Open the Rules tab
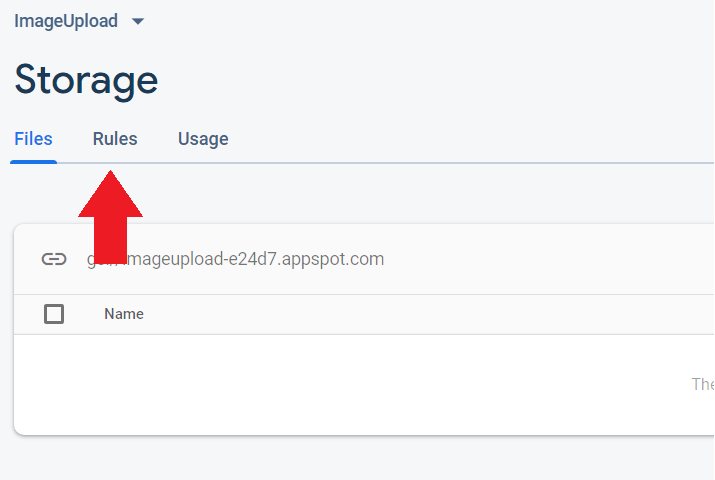 (115, 139)
